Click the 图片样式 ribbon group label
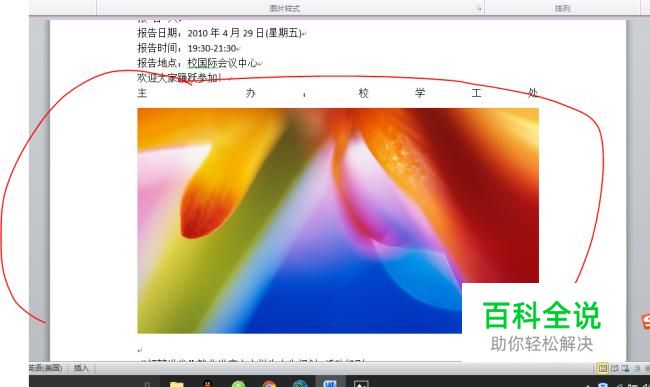650x387 pixels. pyautogui.click(x=284, y=8)
